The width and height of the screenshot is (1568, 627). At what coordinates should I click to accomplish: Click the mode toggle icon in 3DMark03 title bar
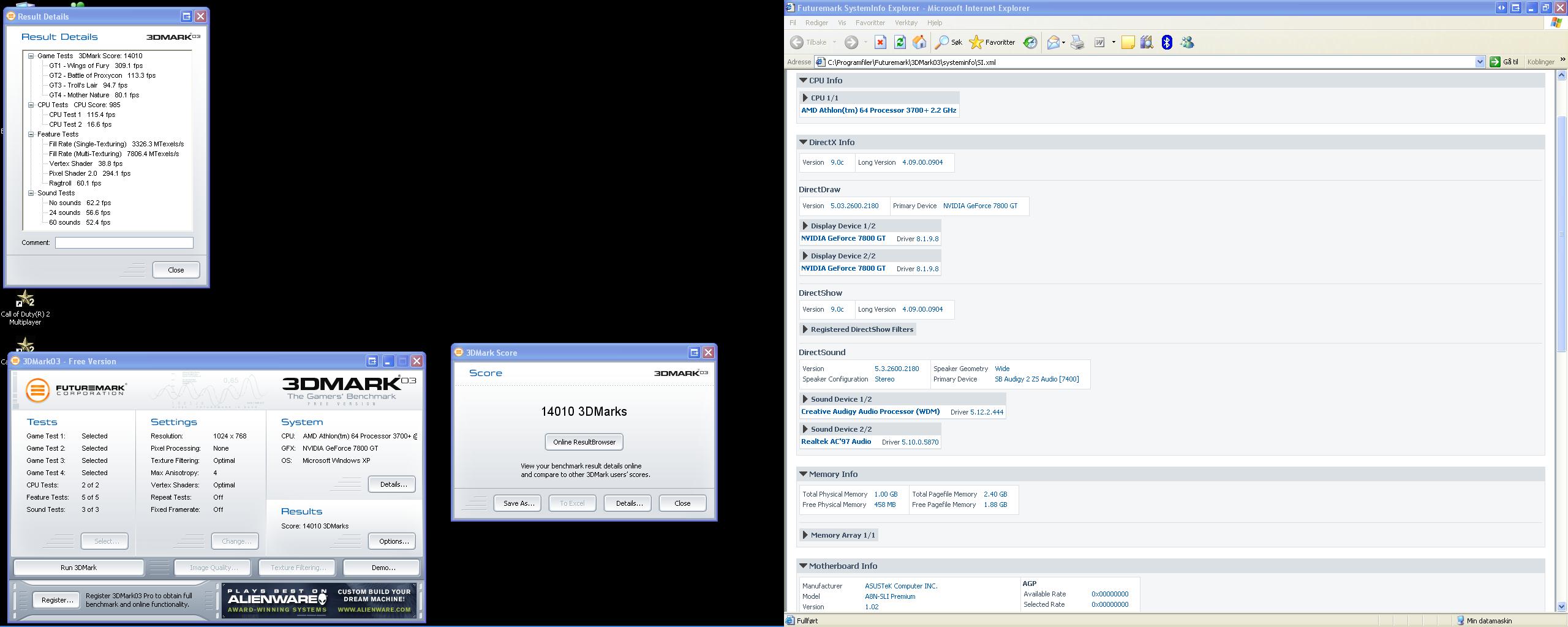point(372,361)
